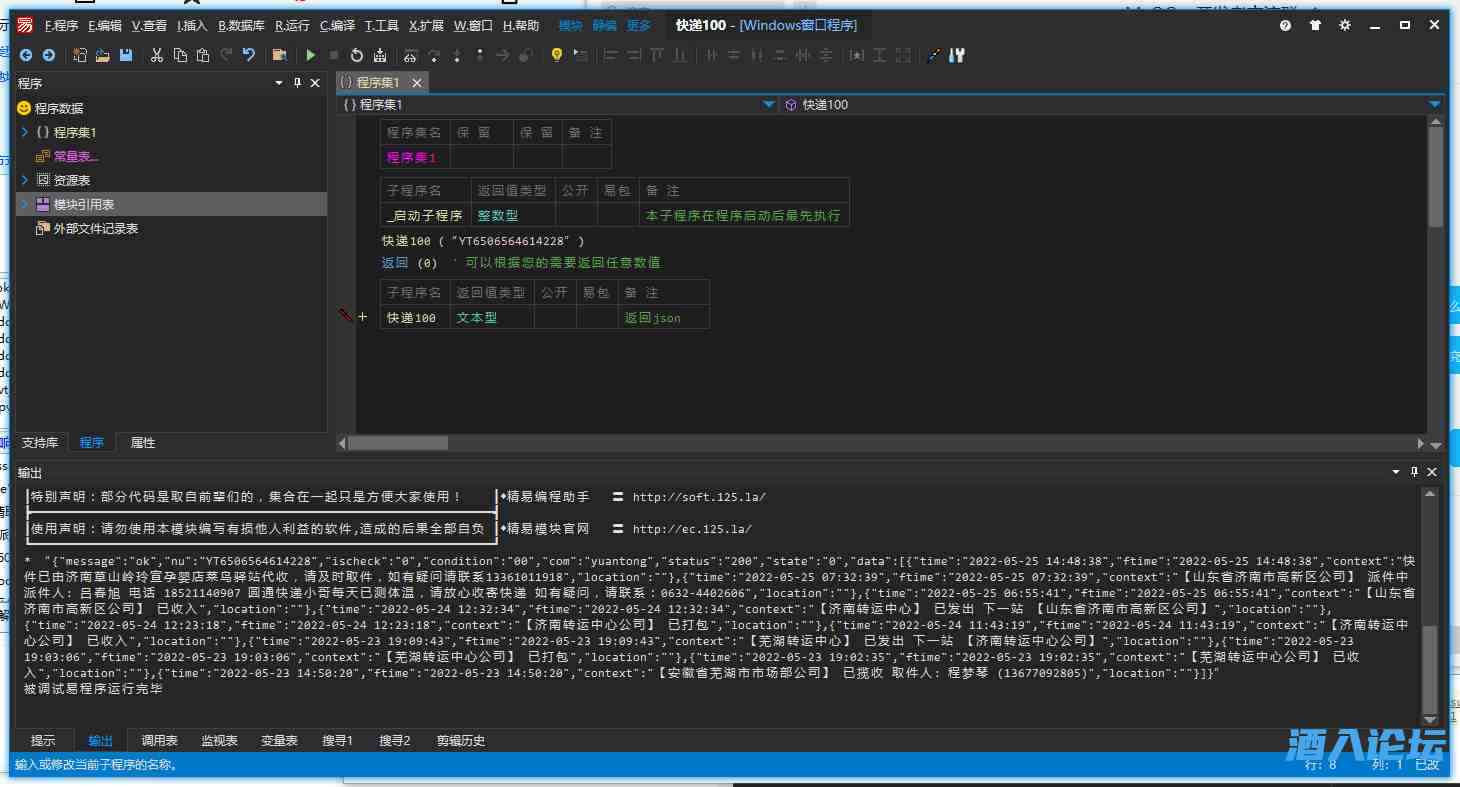The height and width of the screenshot is (787, 1460).
Task: Switch to the 监视表 tab
Action: pyautogui.click(x=219, y=741)
